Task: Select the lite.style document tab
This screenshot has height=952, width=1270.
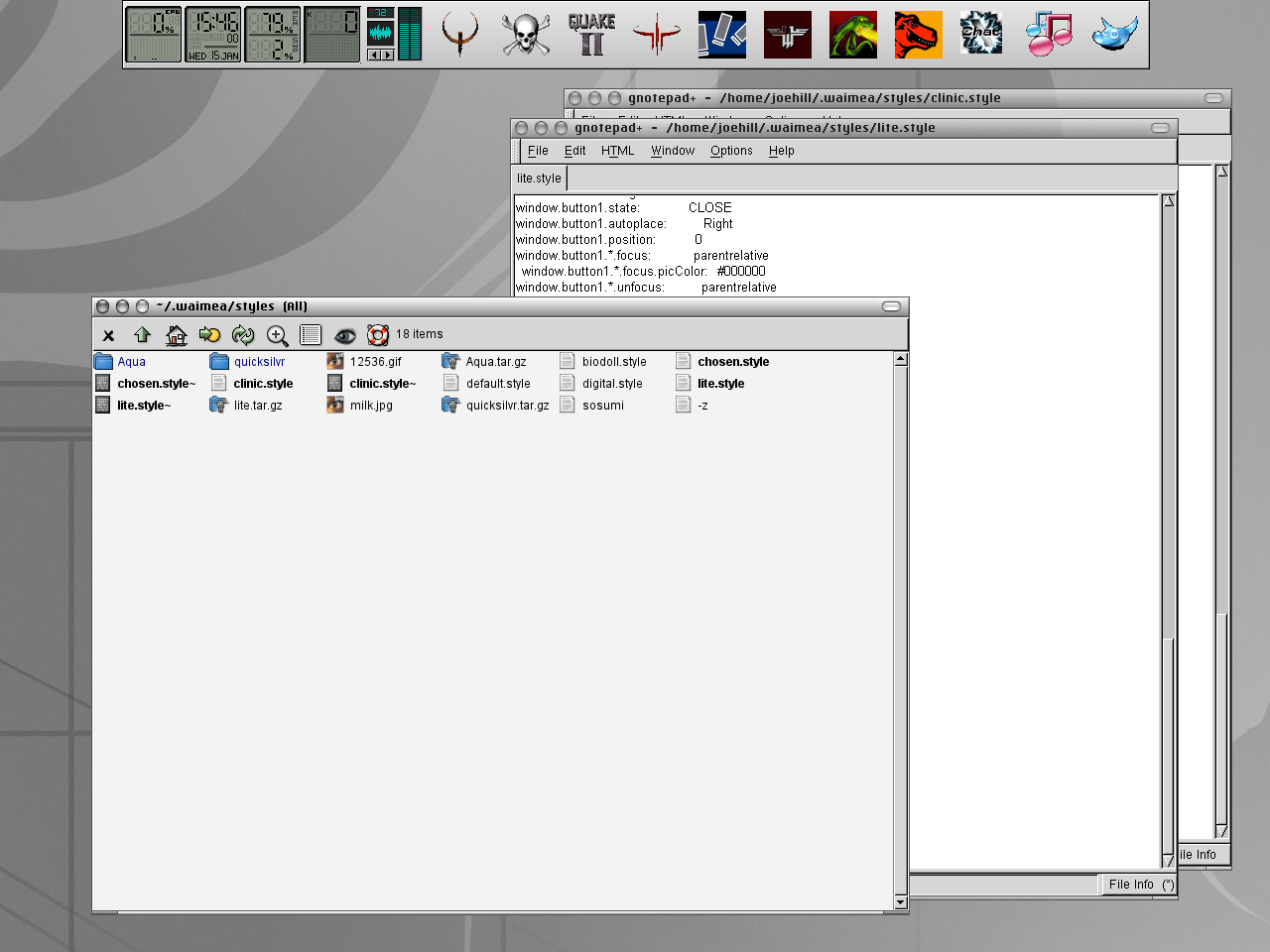Action: pyautogui.click(x=539, y=178)
